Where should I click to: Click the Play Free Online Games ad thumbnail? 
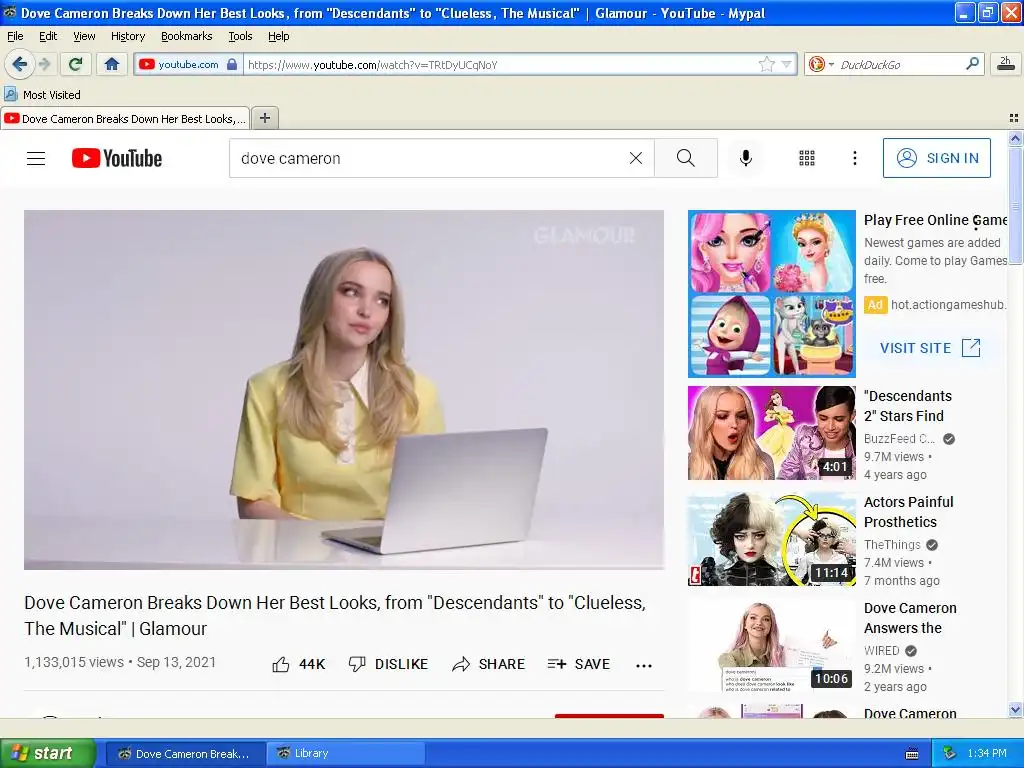click(x=771, y=293)
